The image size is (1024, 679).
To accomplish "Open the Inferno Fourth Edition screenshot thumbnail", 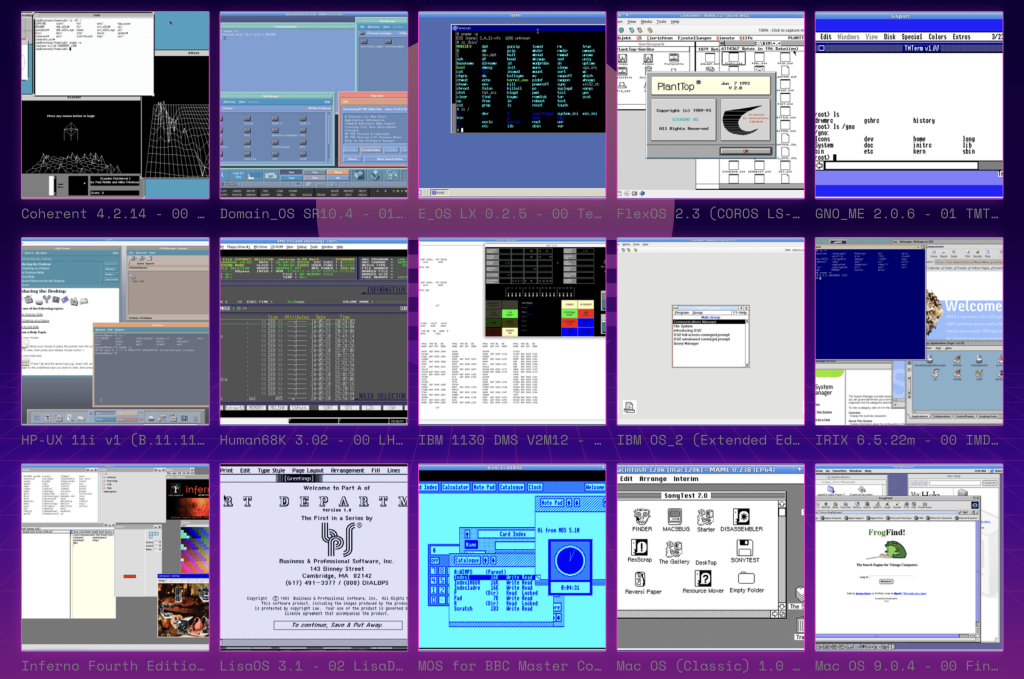I will click(115, 558).
